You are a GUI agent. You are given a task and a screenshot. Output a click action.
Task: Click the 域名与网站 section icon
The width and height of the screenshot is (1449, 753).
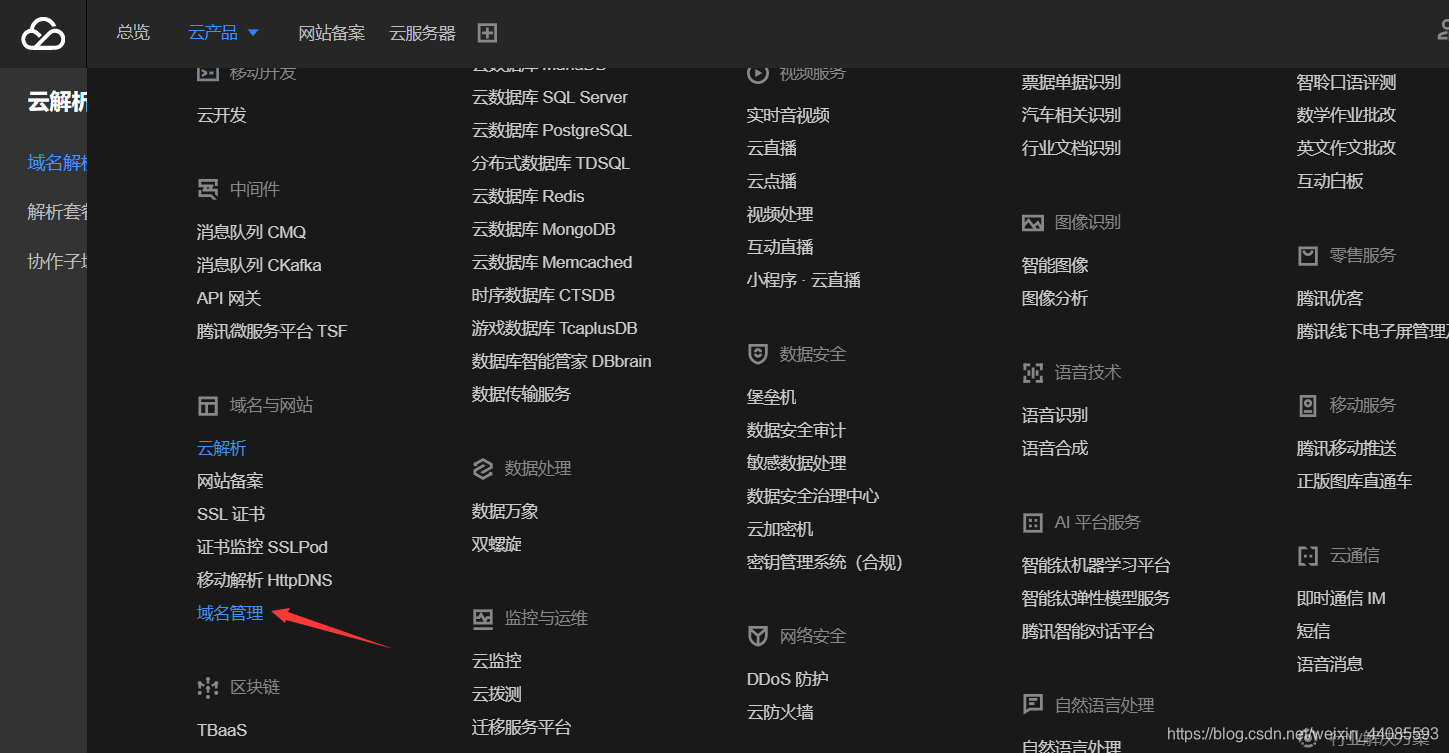pos(208,405)
